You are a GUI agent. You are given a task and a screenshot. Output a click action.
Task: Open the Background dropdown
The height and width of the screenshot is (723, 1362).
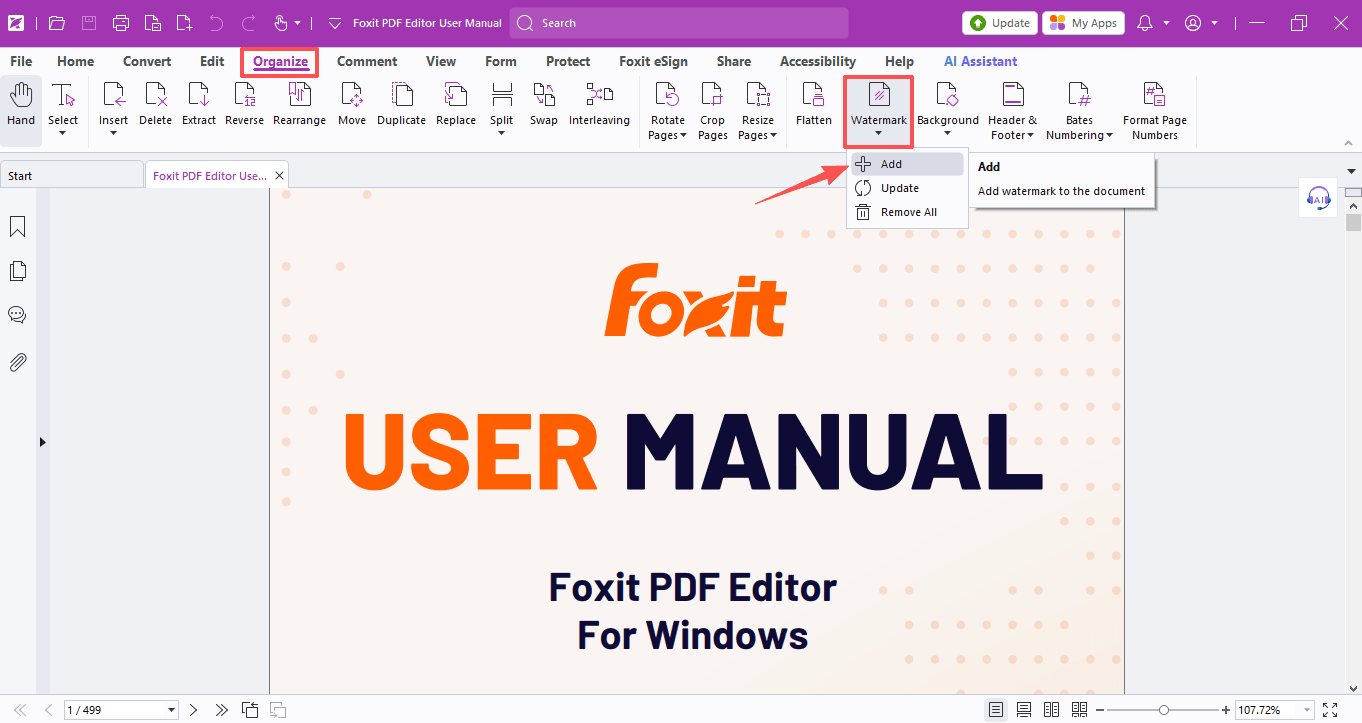948,133
